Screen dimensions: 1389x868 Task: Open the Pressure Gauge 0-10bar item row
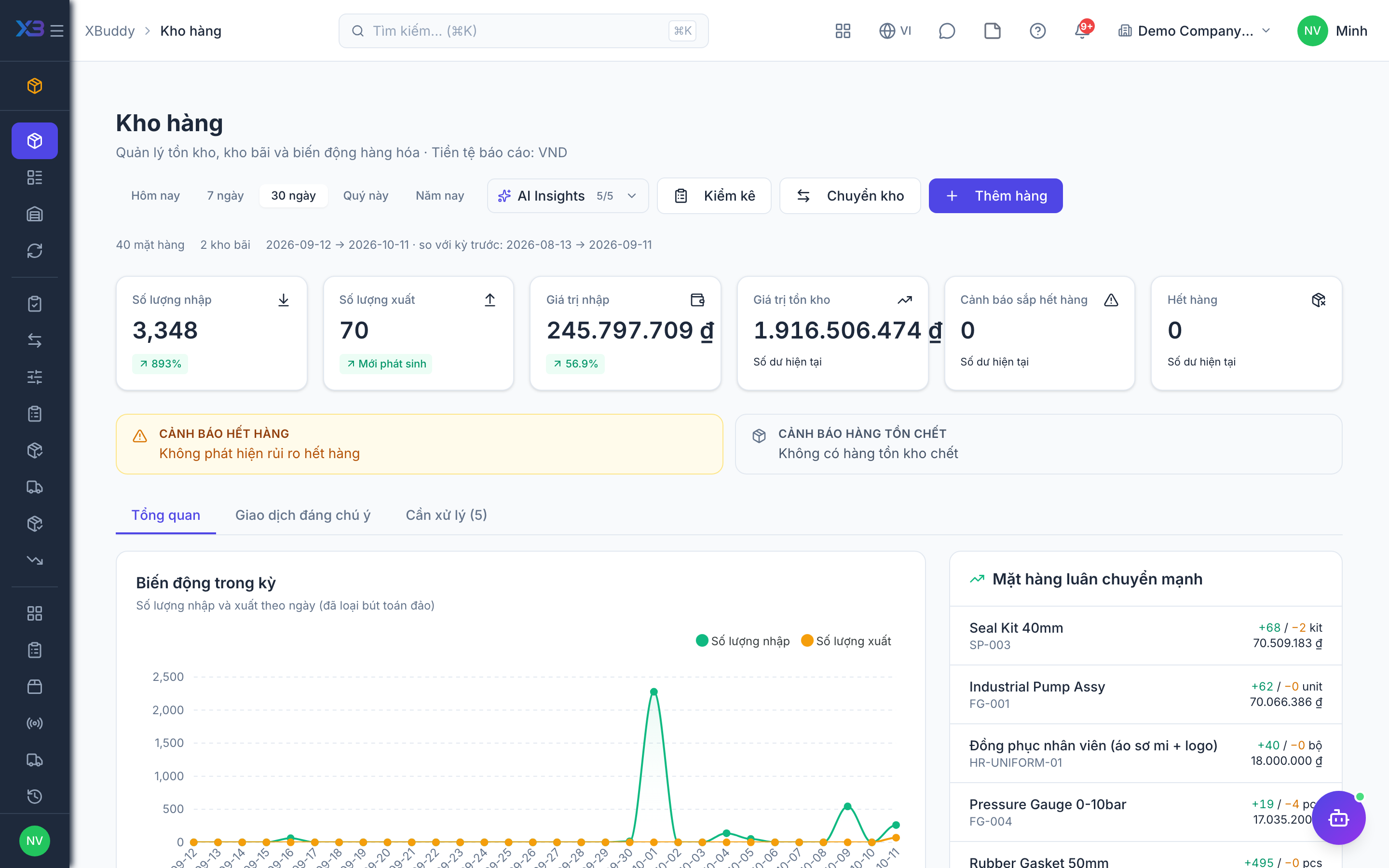click(1145, 813)
